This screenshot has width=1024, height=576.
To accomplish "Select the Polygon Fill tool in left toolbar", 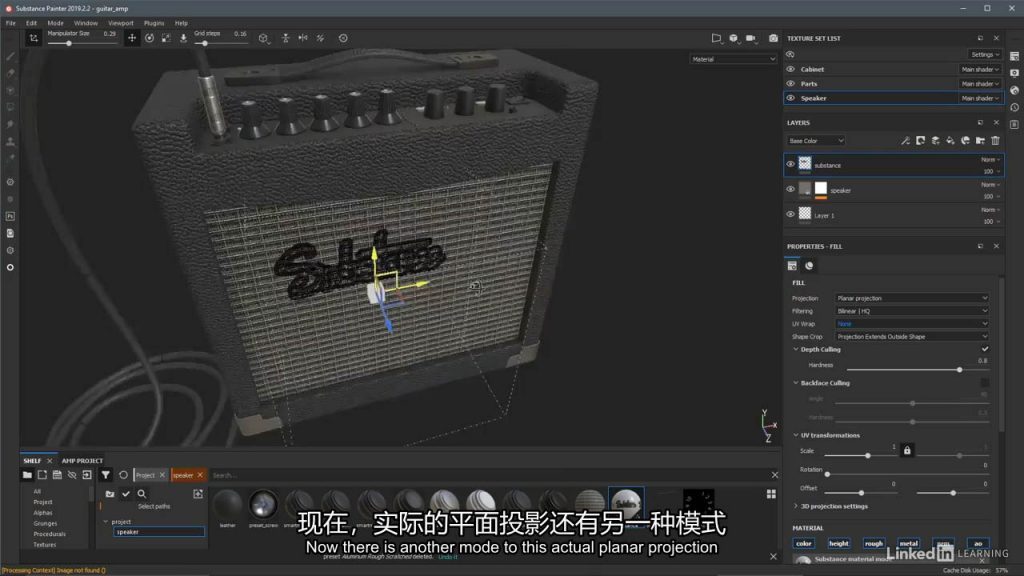I will 10,107.
